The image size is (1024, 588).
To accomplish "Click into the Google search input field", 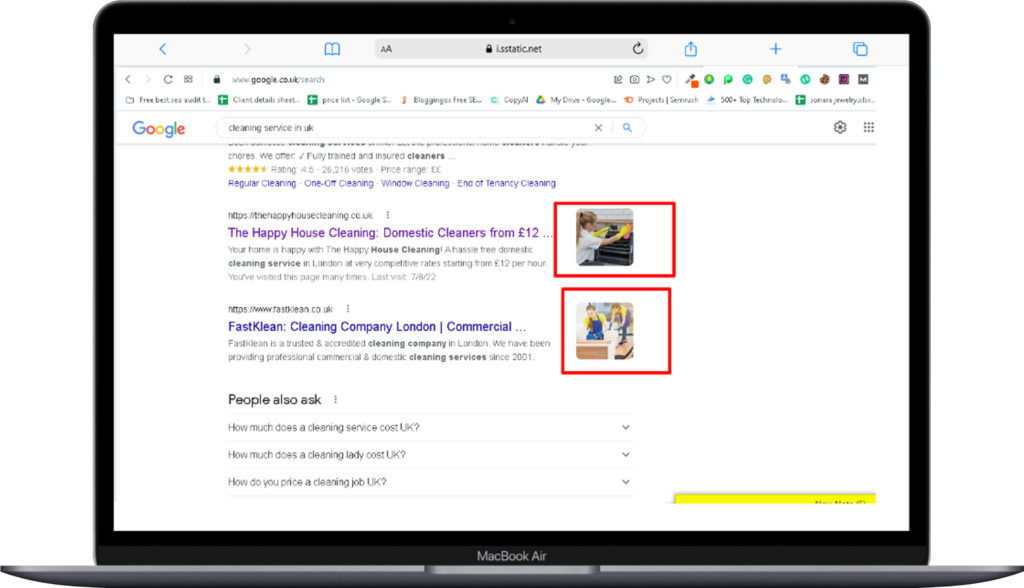I will pos(400,128).
